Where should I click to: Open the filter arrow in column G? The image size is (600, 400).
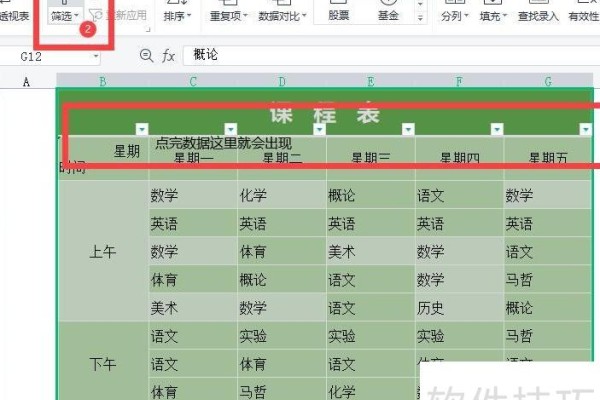tap(586, 129)
